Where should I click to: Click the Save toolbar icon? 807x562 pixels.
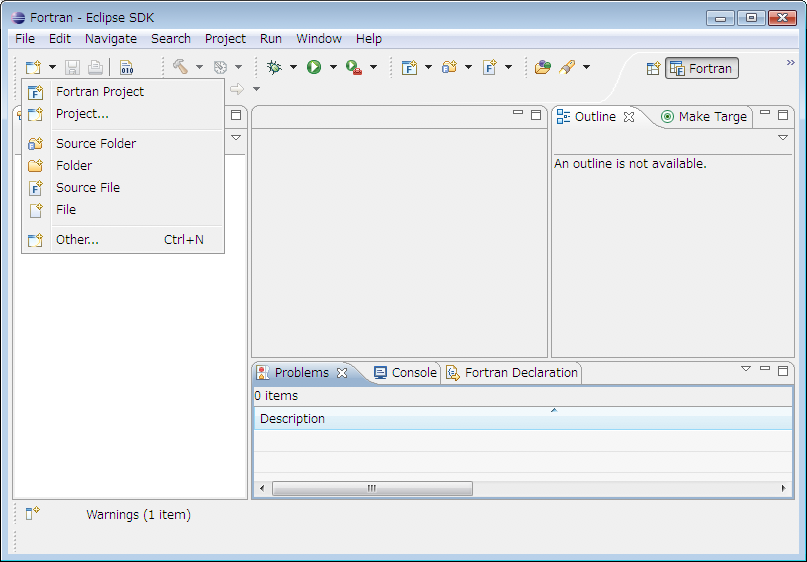point(72,67)
